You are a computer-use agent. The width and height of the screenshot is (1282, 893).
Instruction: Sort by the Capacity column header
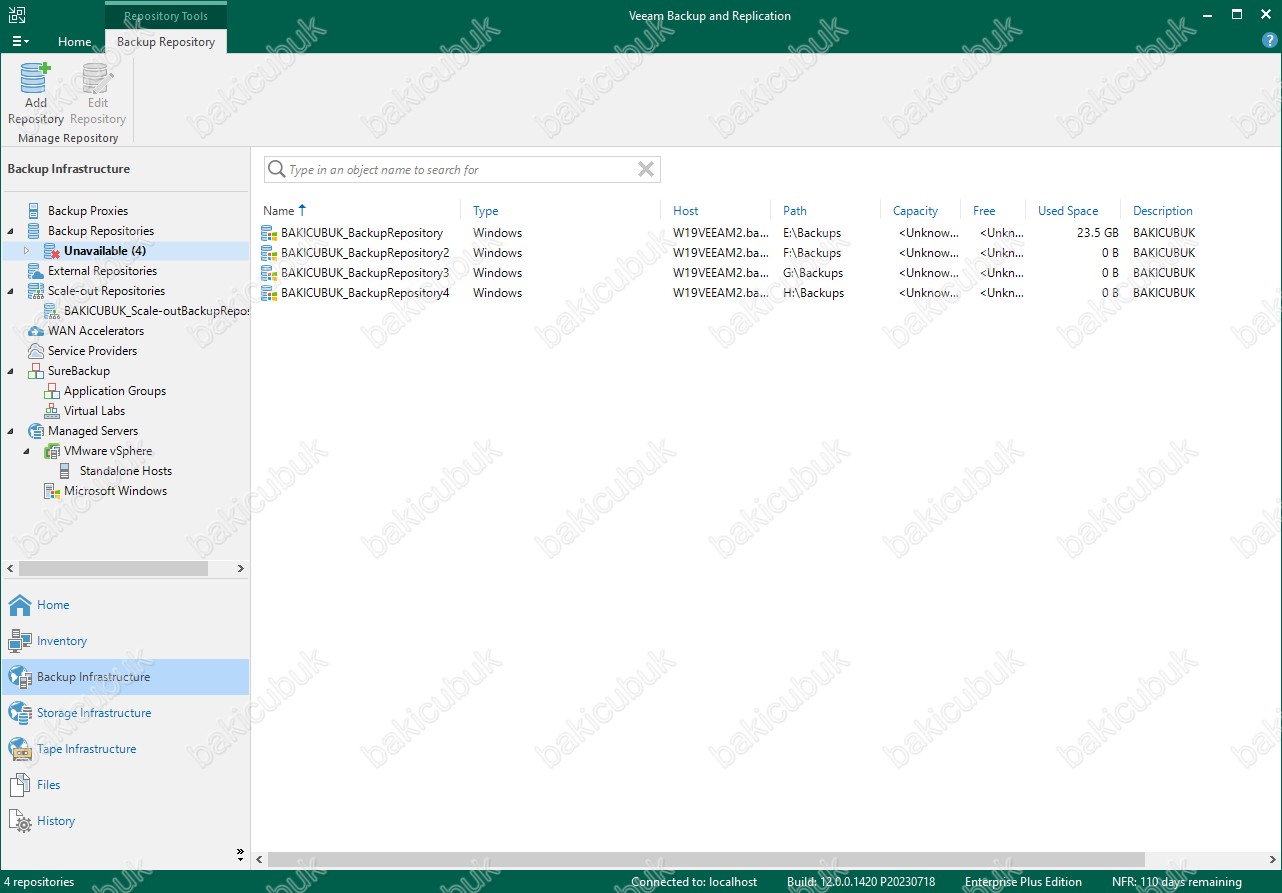pyautogui.click(x=915, y=211)
